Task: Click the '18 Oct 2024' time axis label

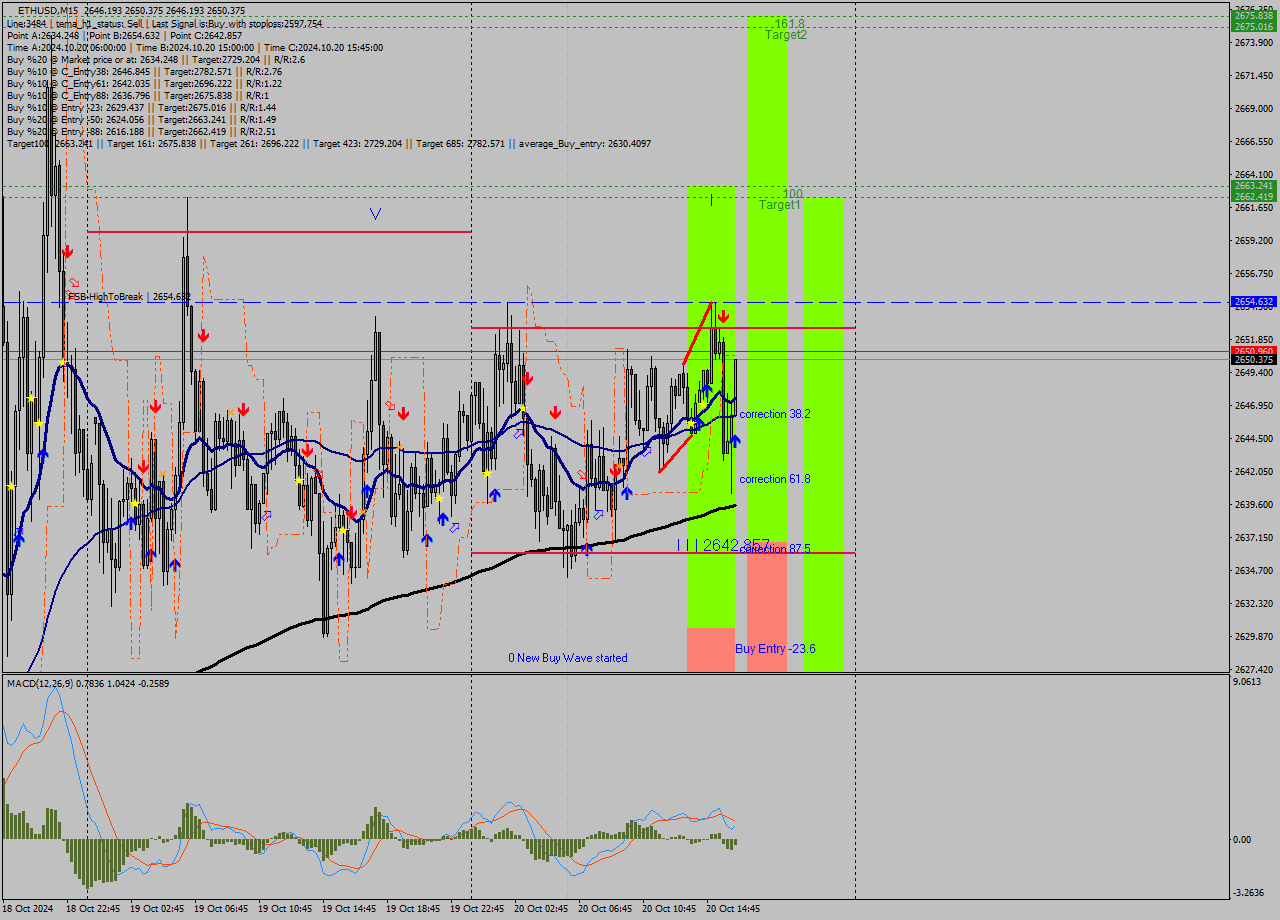Action: coord(30,909)
